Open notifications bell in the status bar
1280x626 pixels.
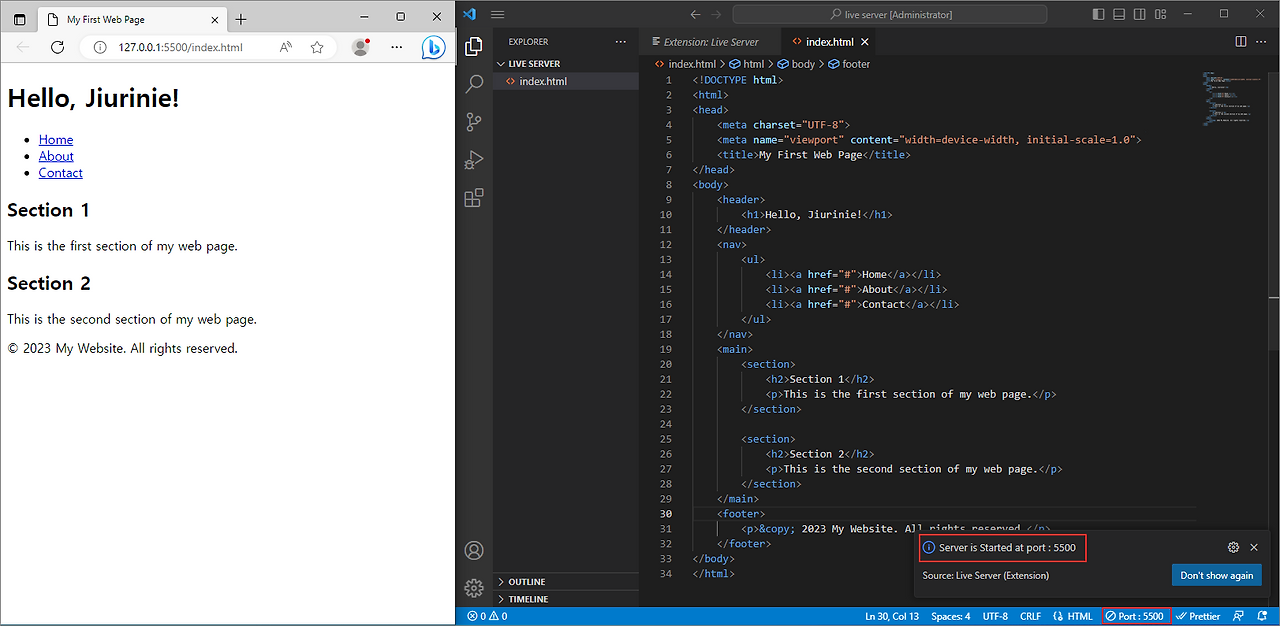pyautogui.click(x=1263, y=616)
